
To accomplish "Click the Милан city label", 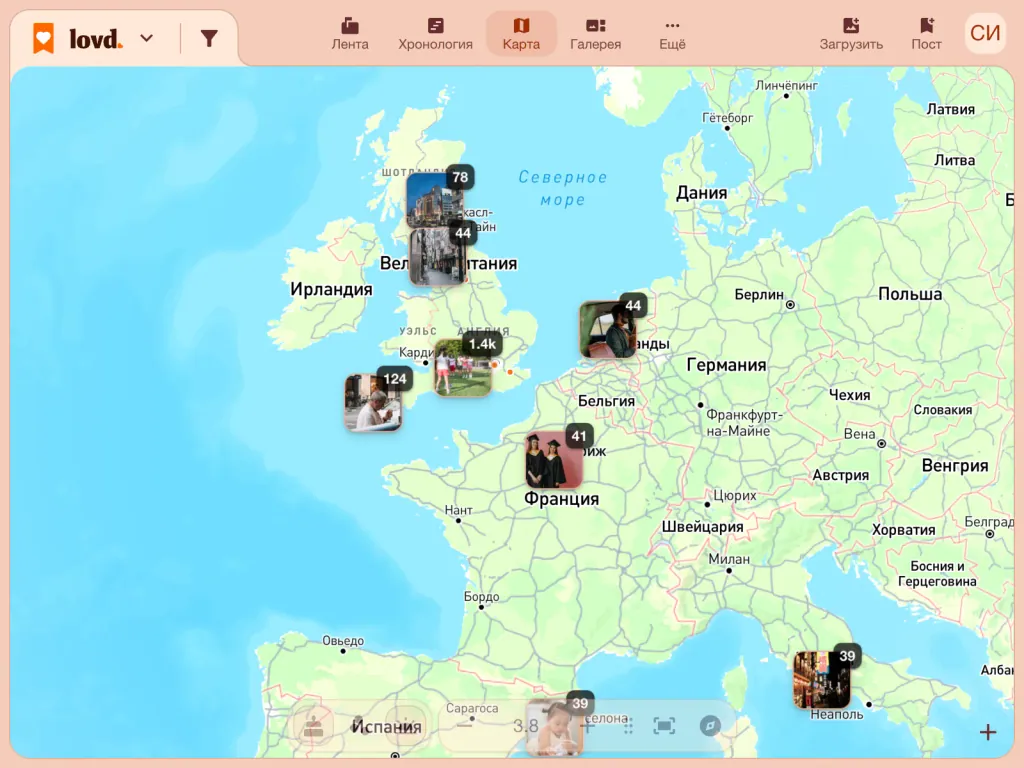I will [x=729, y=559].
